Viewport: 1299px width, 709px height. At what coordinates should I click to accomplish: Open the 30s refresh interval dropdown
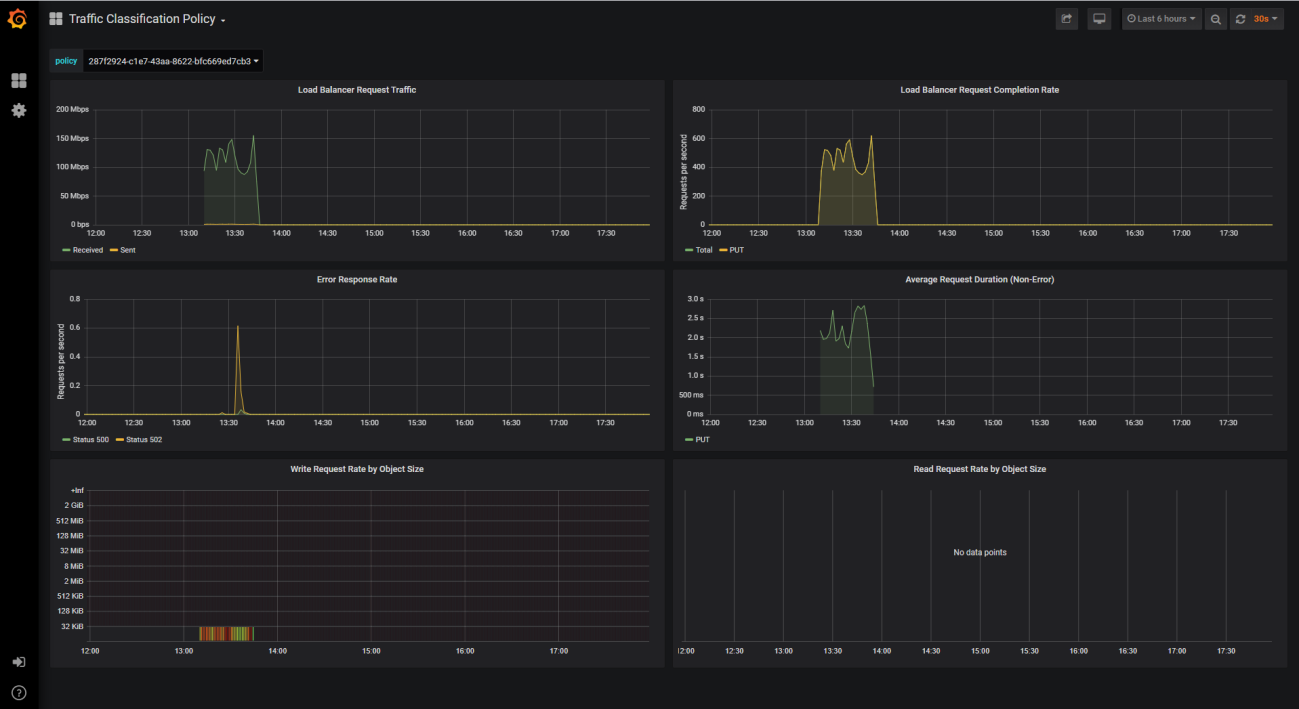1267,19
